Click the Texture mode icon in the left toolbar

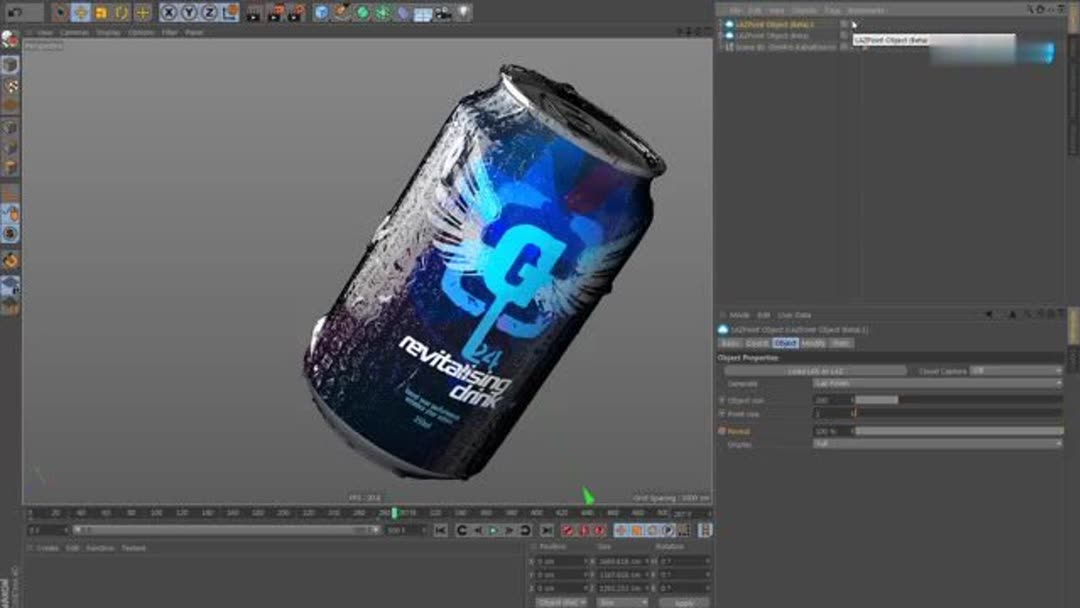pyautogui.click(x=10, y=86)
